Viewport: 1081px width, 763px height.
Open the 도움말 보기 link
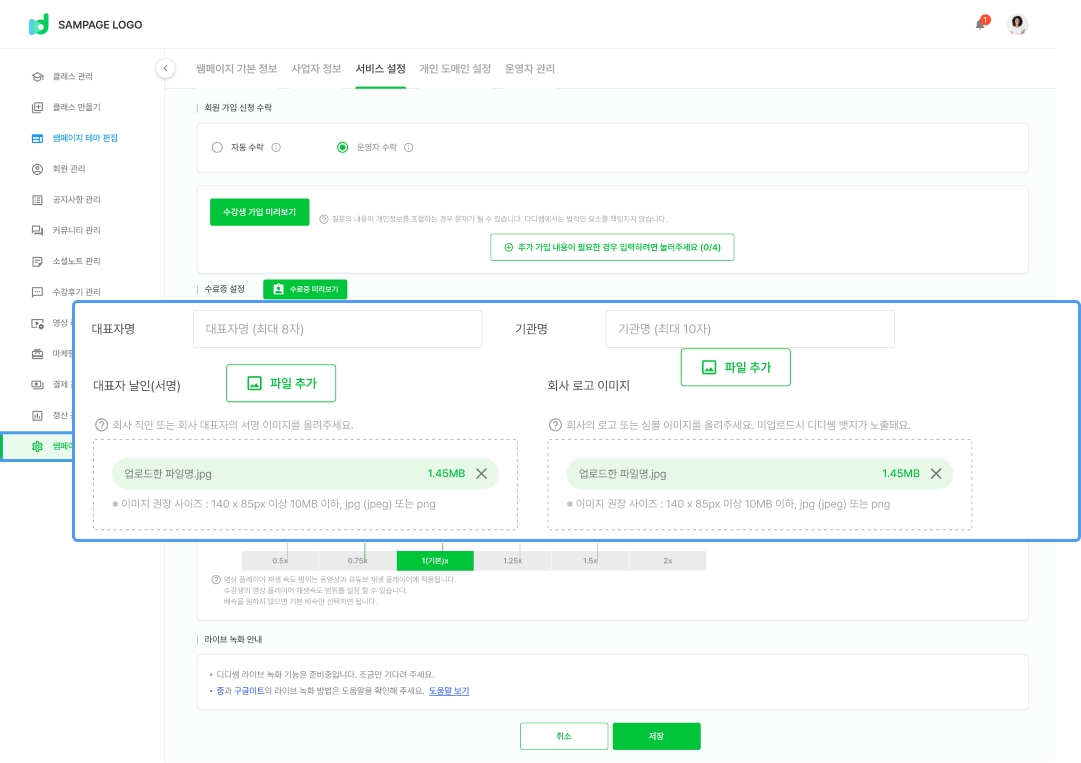point(449,691)
